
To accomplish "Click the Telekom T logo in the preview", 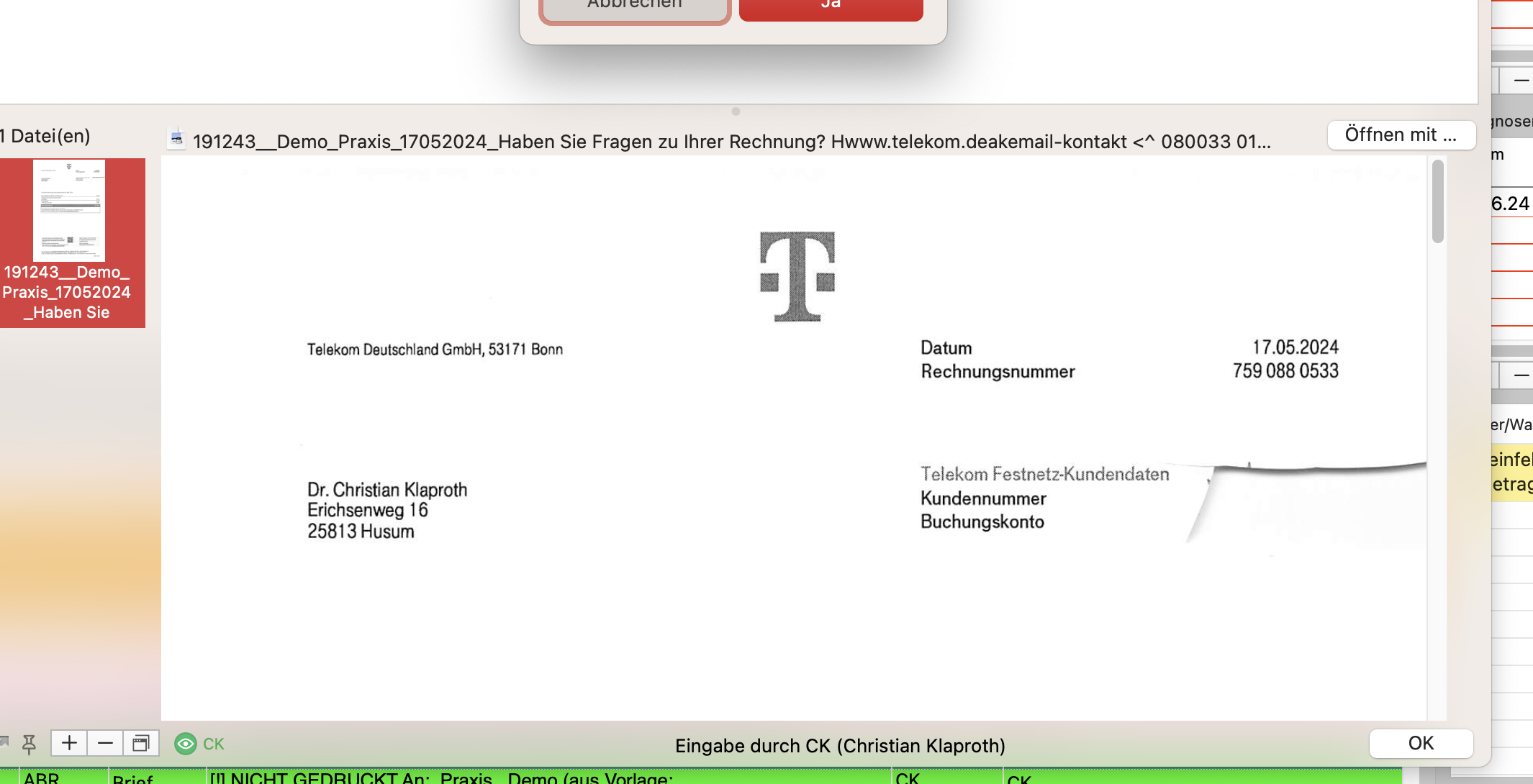I will click(797, 276).
